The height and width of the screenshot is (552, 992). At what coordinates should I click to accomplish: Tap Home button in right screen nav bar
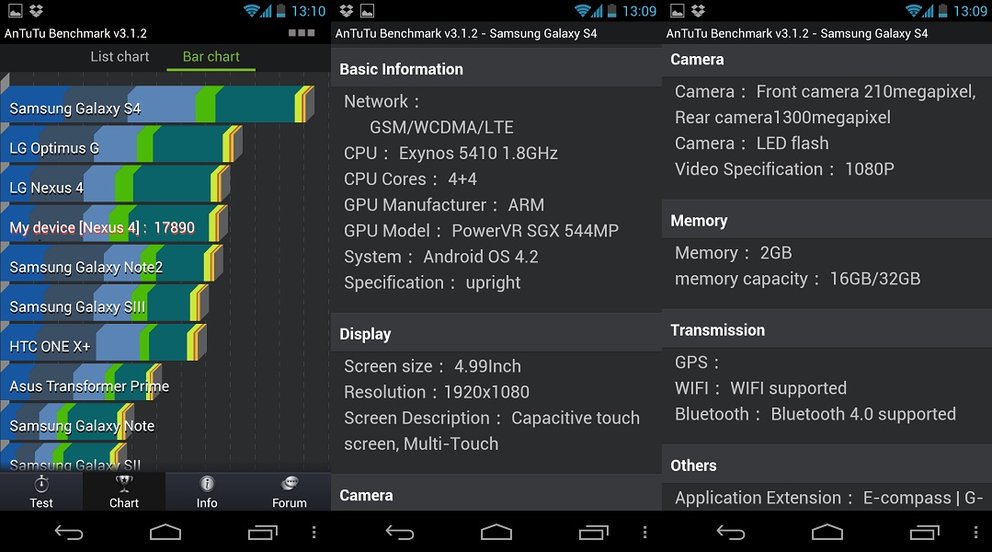pos(827,532)
